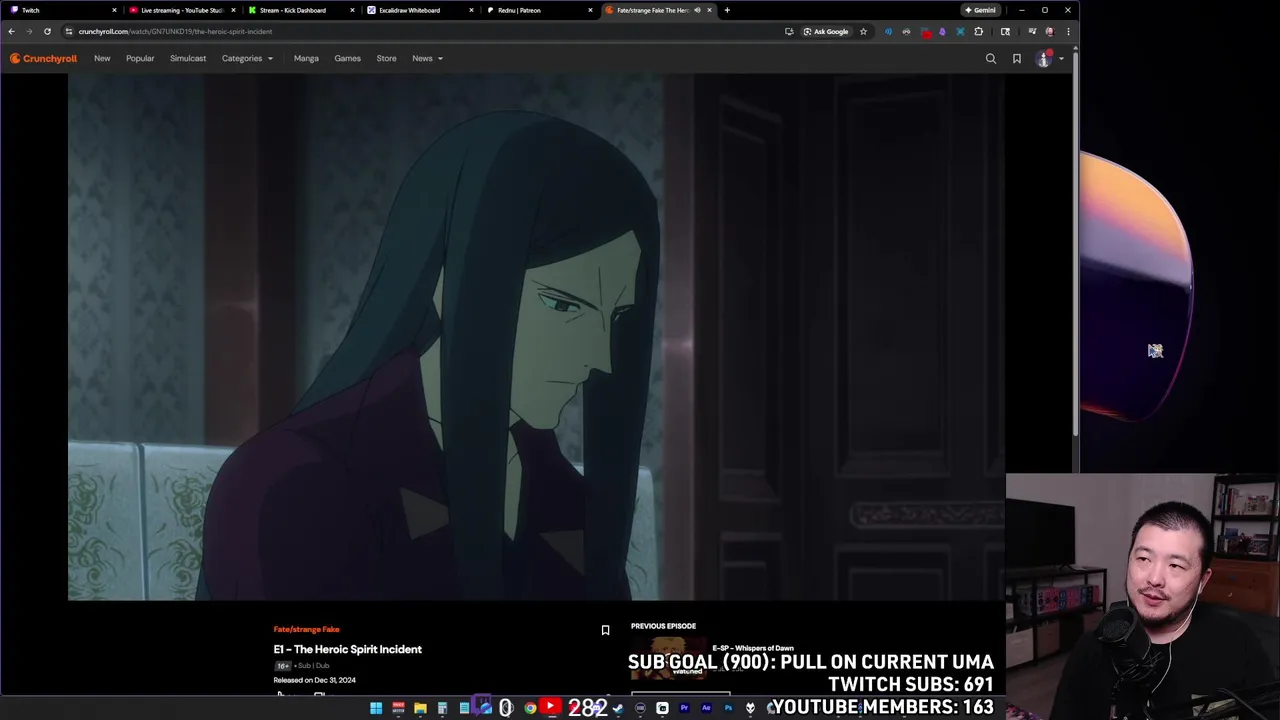Open Chrome three-dot menu
This screenshot has width=1280, height=720.
1068,31
